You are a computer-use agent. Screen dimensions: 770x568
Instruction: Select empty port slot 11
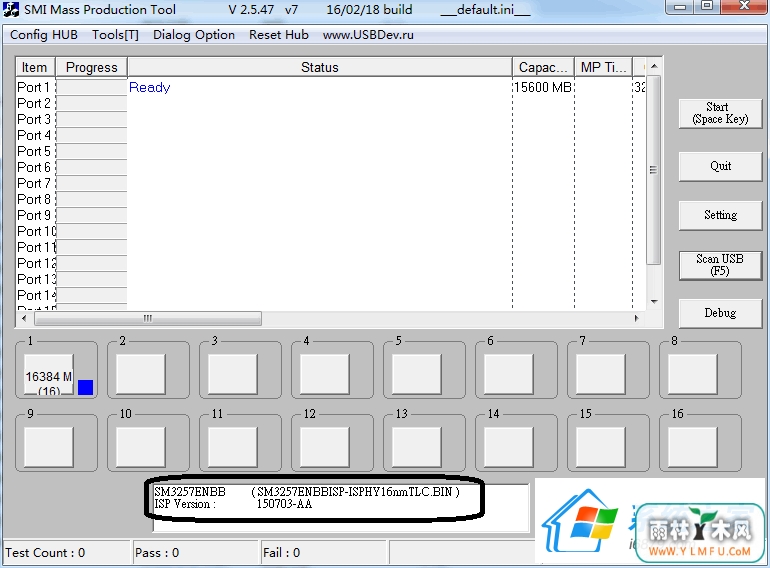click(x=232, y=447)
